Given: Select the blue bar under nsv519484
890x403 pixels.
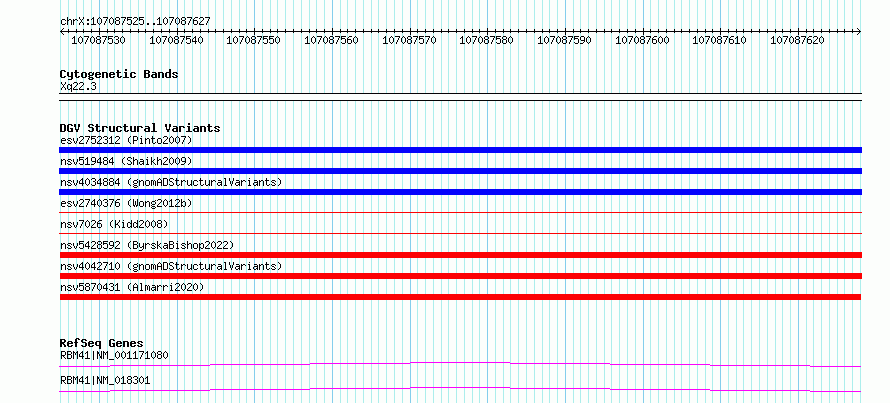Looking at the screenshot, I should 460,171.
